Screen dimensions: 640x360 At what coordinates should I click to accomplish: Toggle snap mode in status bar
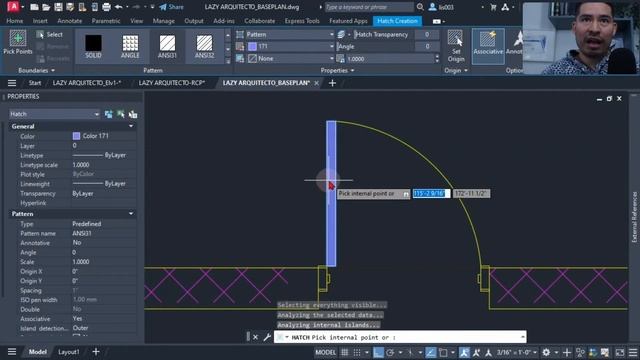coord(357,352)
